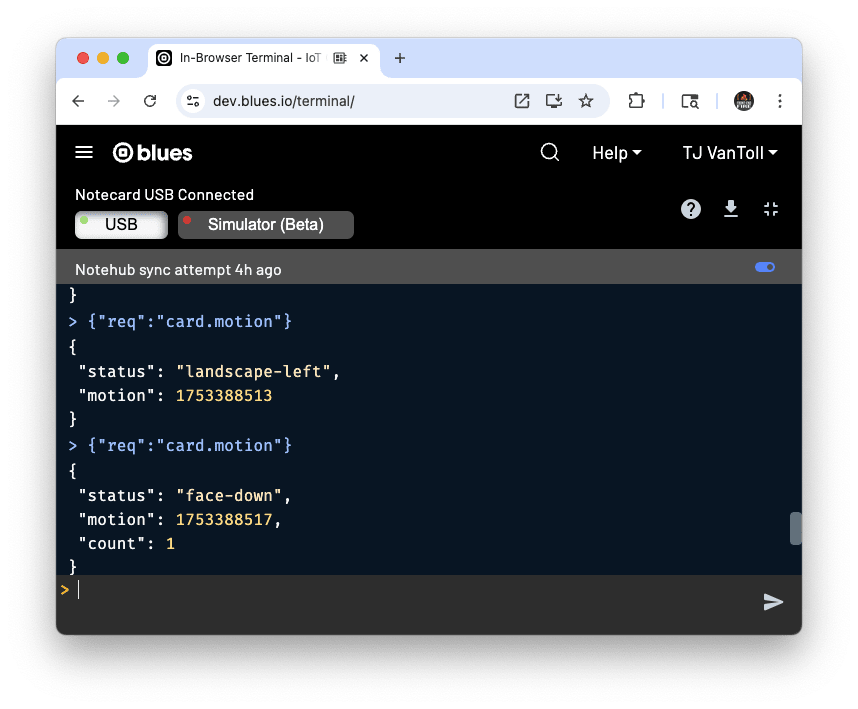Screen dimensions: 858x709
Task: Select the In-Browser Terminal tab
Action: click(x=264, y=58)
